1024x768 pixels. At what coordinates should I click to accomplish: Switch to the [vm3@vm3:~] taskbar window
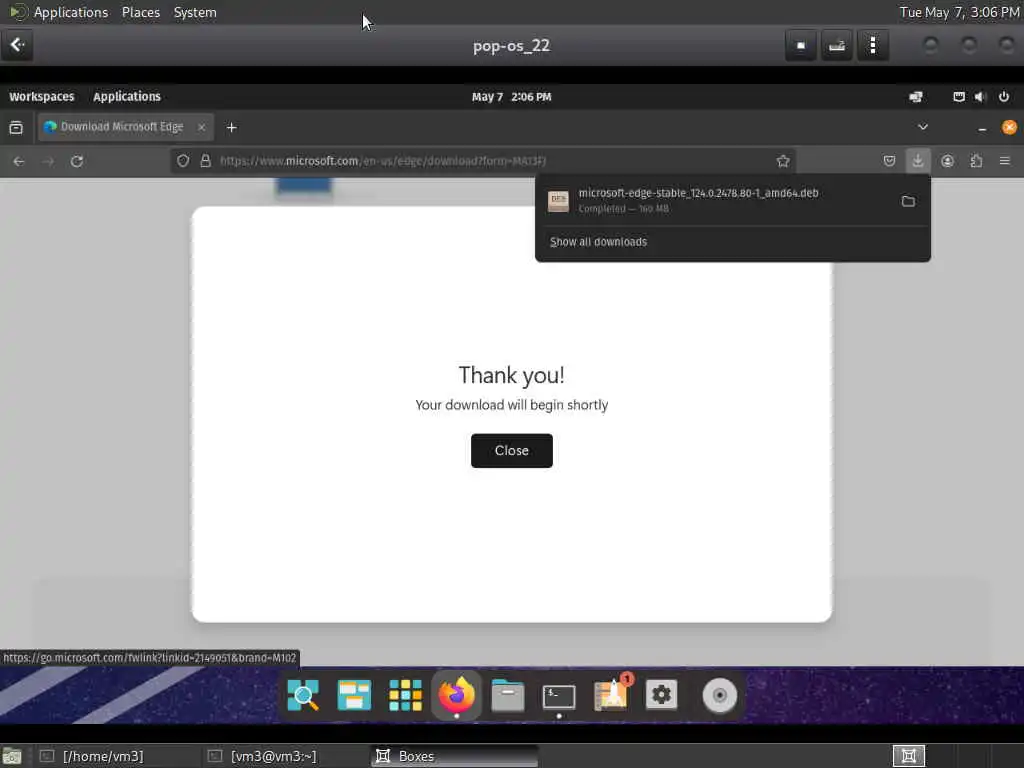[x=284, y=756]
